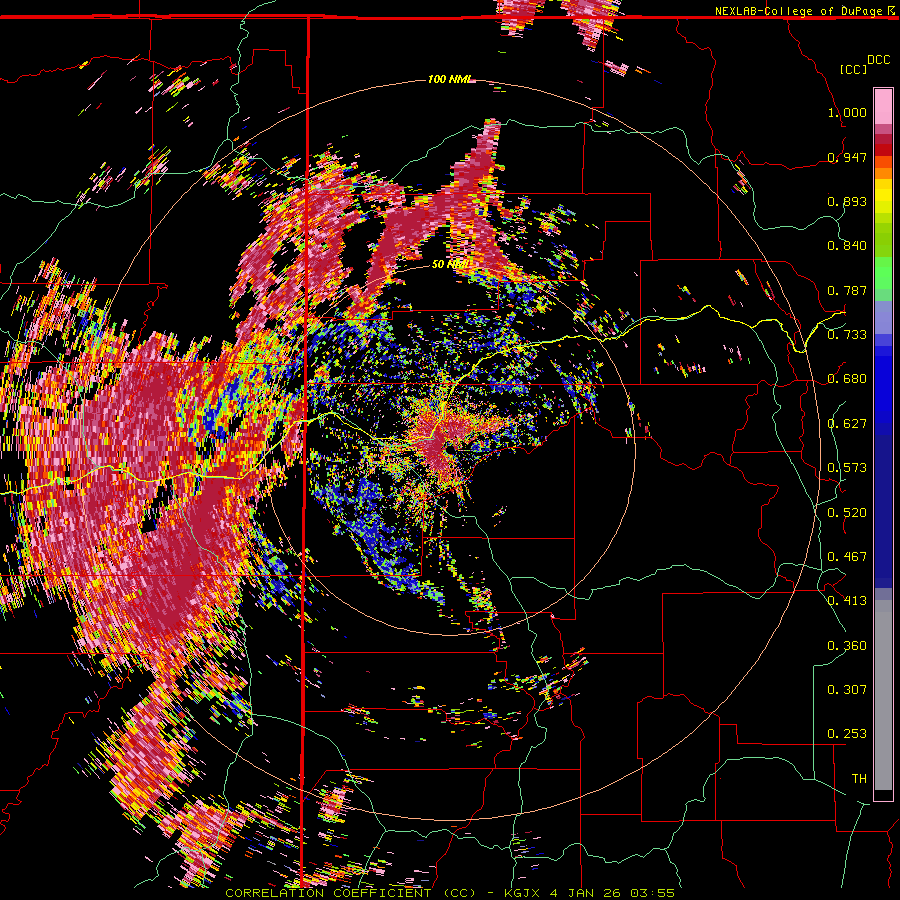900x900 pixels.
Task: Click the 0.627 scale value
Action: tap(847, 424)
